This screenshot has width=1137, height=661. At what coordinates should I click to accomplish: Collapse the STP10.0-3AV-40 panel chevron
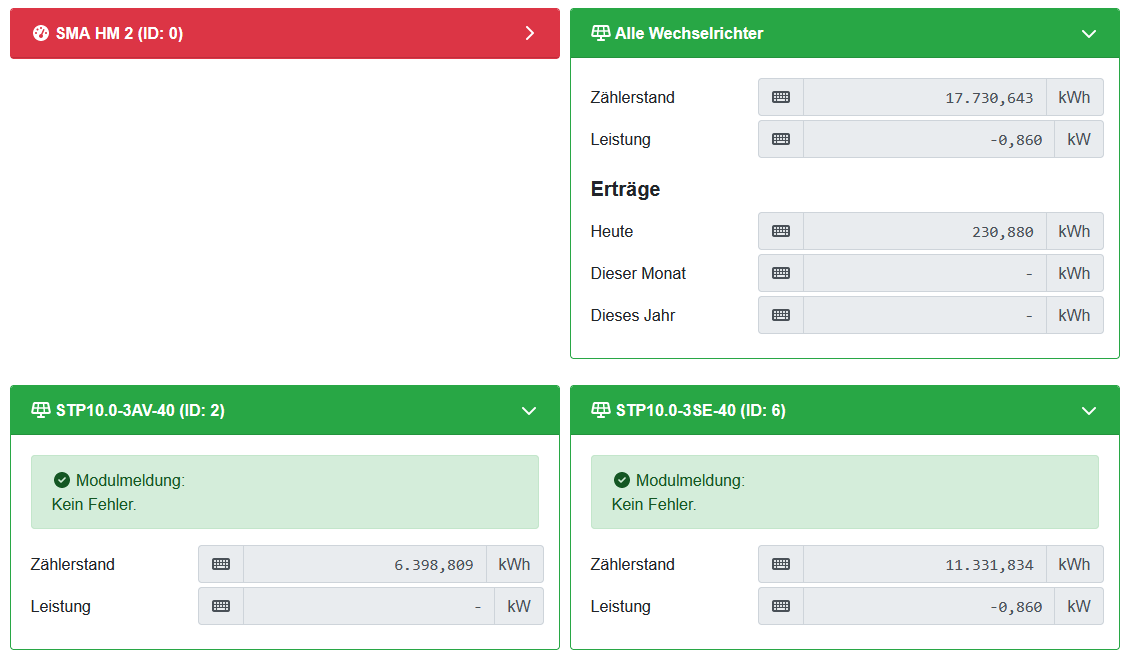pos(529,410)
